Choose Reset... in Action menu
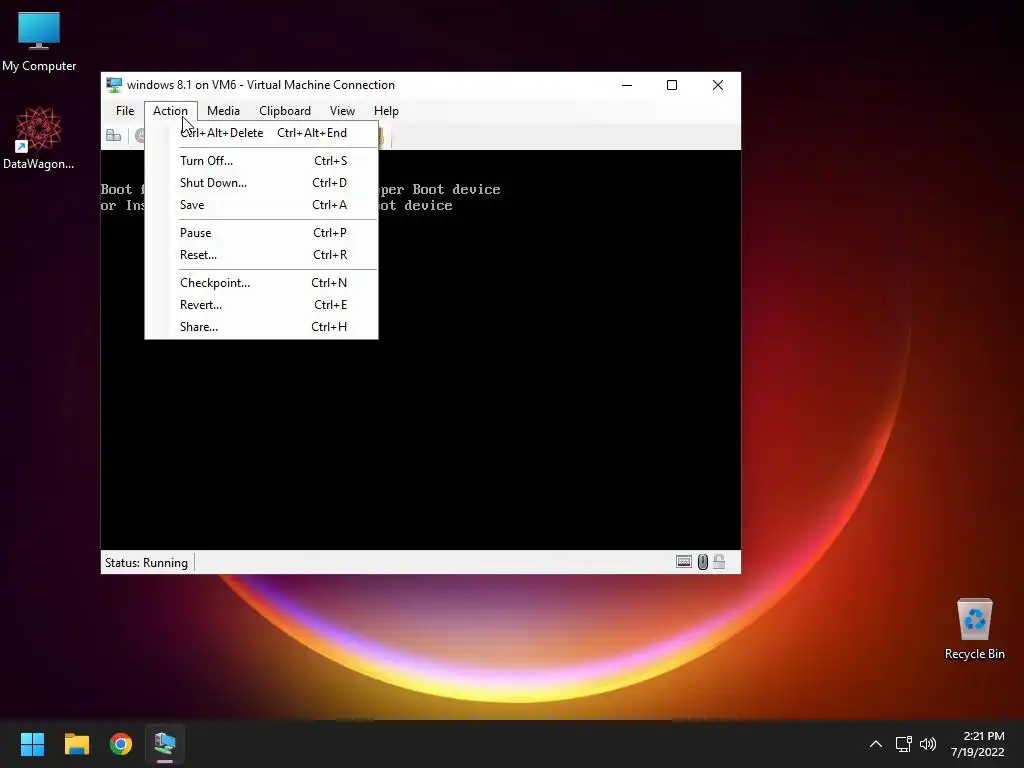The height and width of the screenshot is (768, 1024). coord(261,255)
